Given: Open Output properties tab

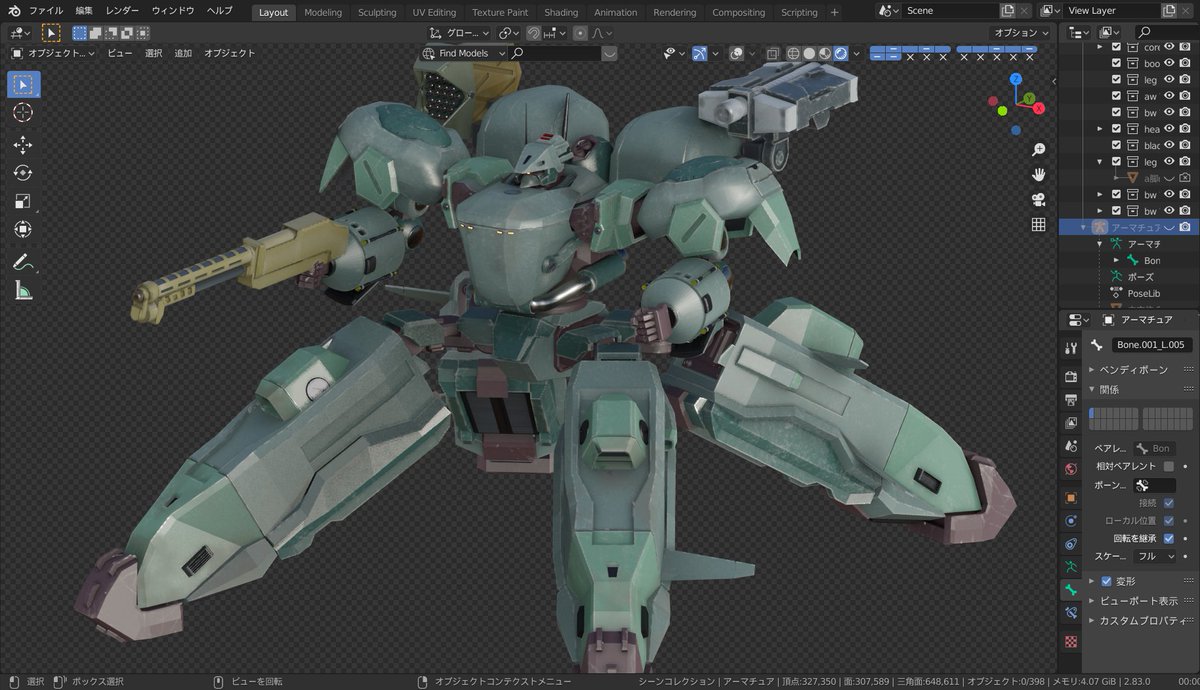Looking at the screenshot, I should (x=1071, y=400).
